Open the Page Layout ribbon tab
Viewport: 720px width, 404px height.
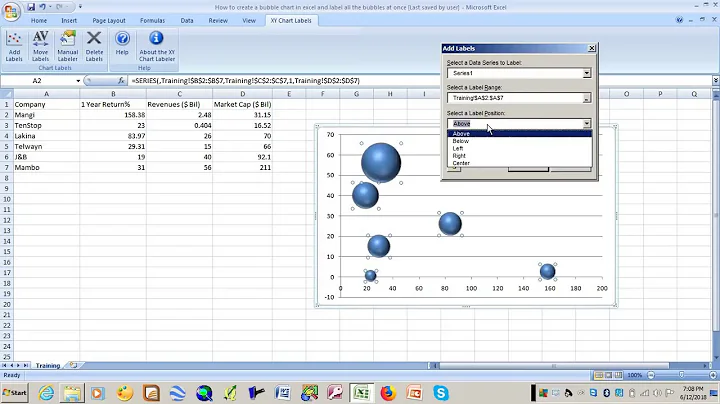(x=109, y=21)
